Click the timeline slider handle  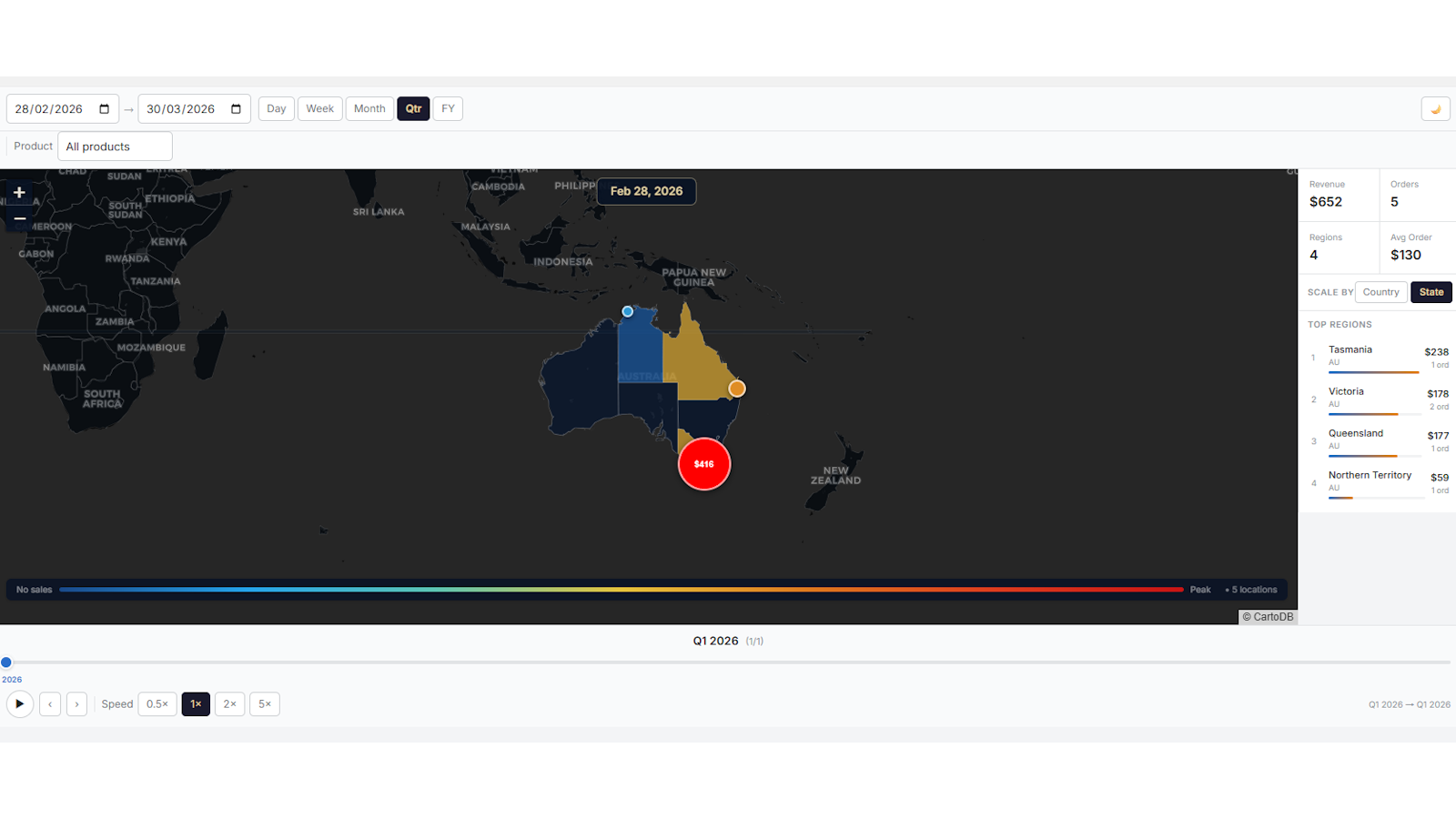(6, 662)
